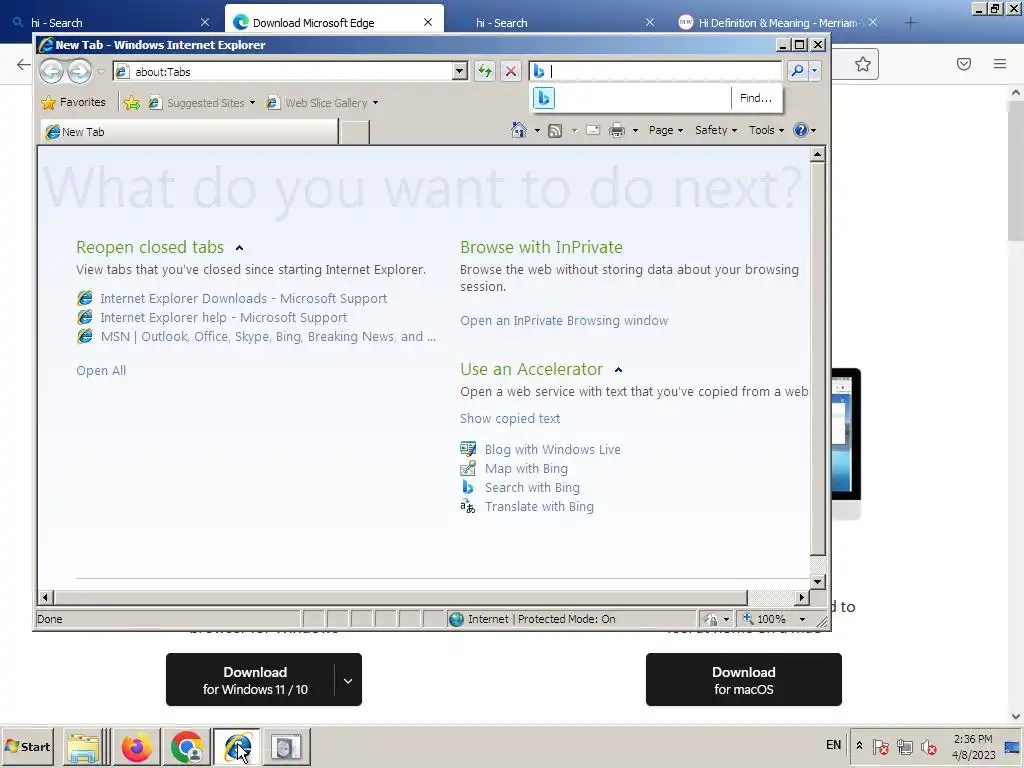Image resolution: width=1024 pixels, height=768 pixels.
Task: Open the search provider dropdown arrow
Action: click(814, 71)
